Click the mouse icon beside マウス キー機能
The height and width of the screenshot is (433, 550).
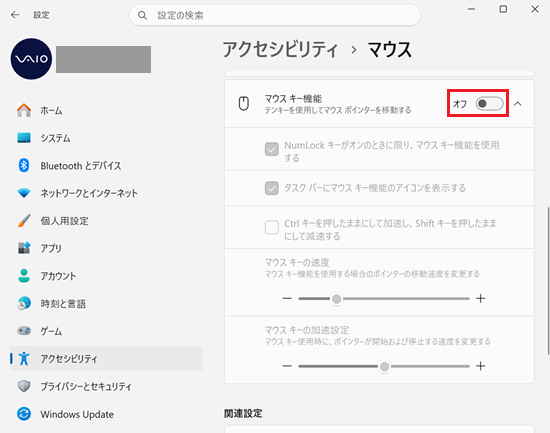244,104
